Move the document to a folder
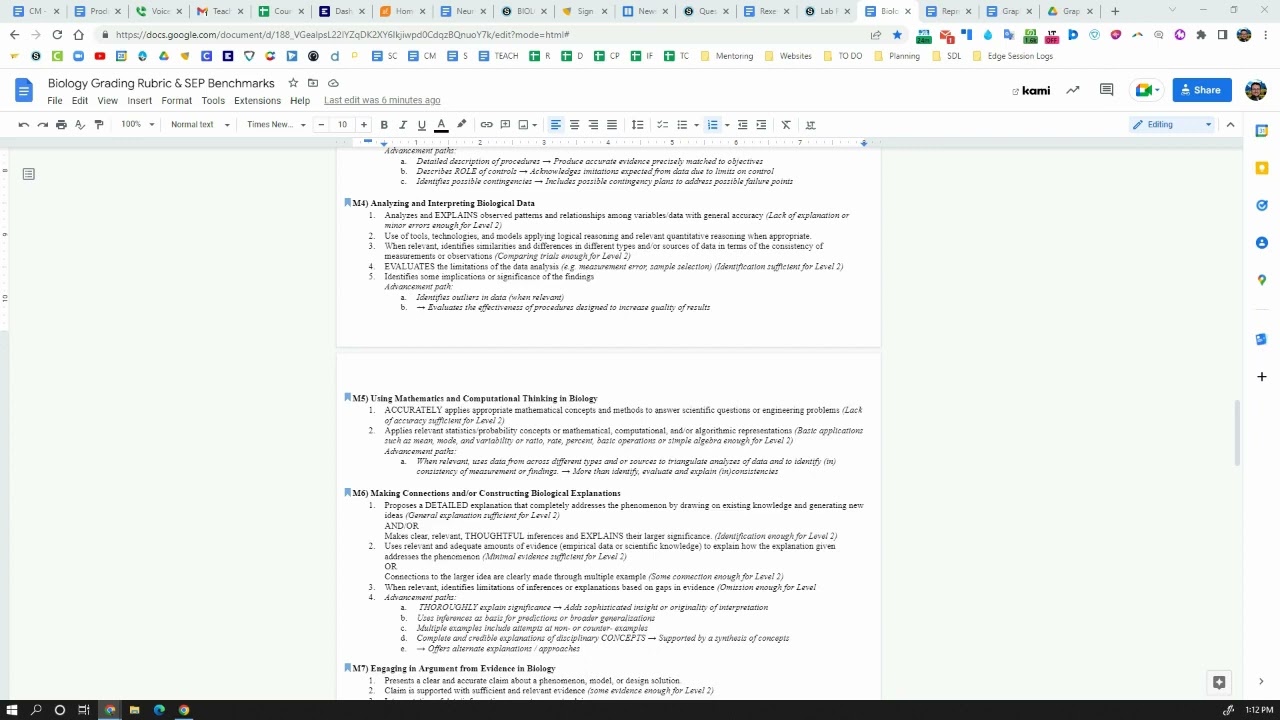This screenshot has height=720, width=1280. 313,83
